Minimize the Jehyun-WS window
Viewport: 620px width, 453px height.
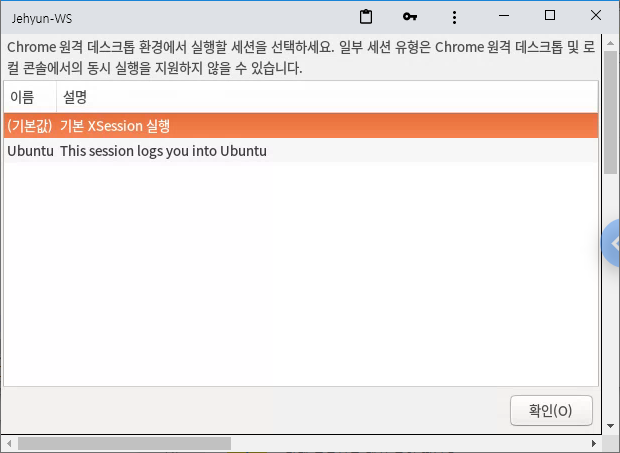pos(504,16)
